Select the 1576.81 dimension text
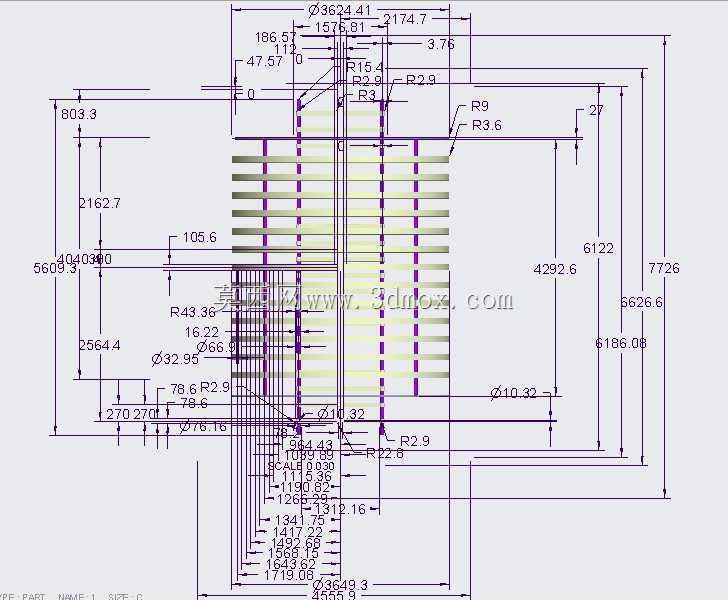The height and width of the screenshot is (600, 728). 339,27
